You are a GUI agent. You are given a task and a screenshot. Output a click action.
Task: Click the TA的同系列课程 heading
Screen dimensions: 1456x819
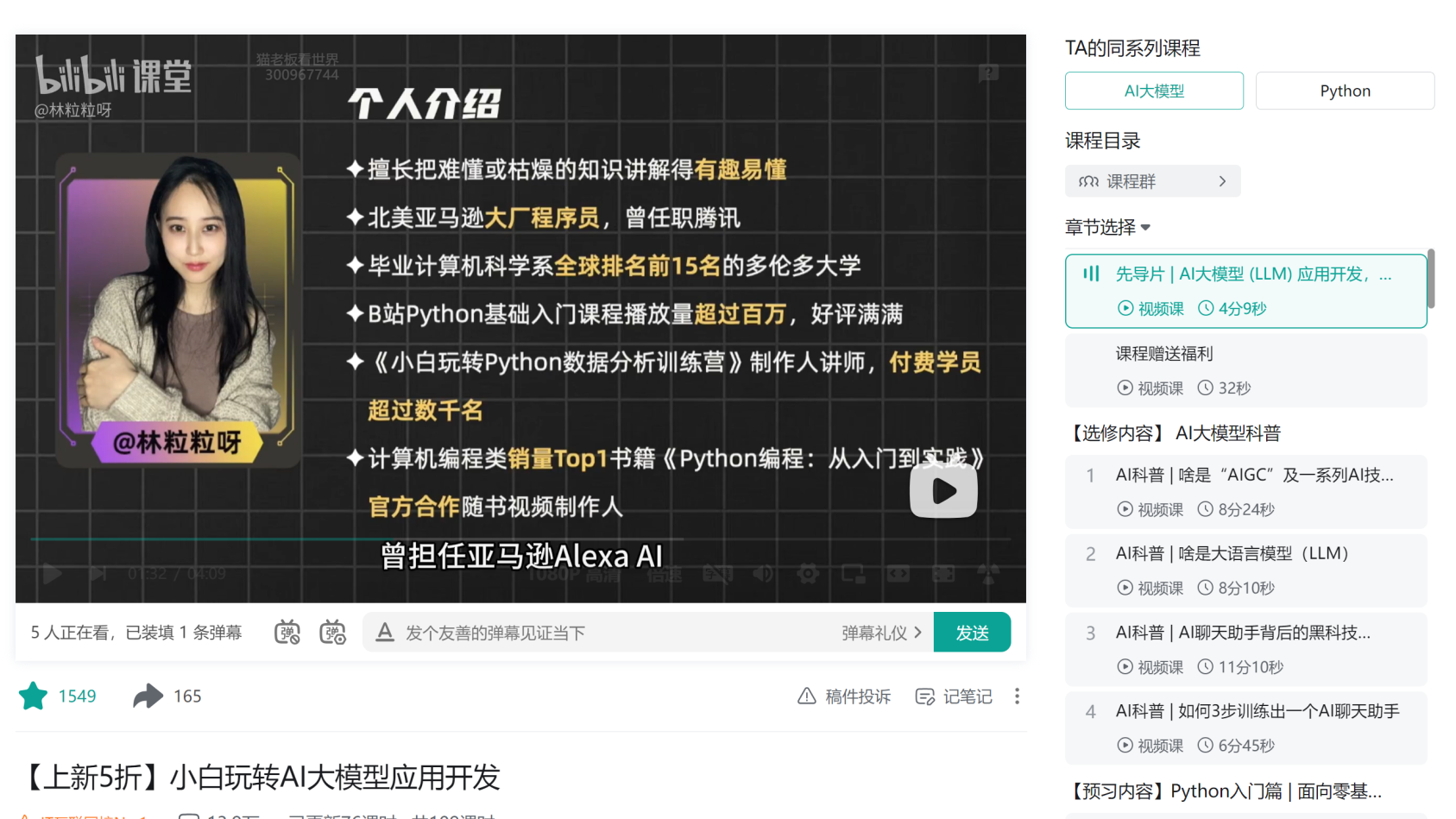(x=1132, y=48)
